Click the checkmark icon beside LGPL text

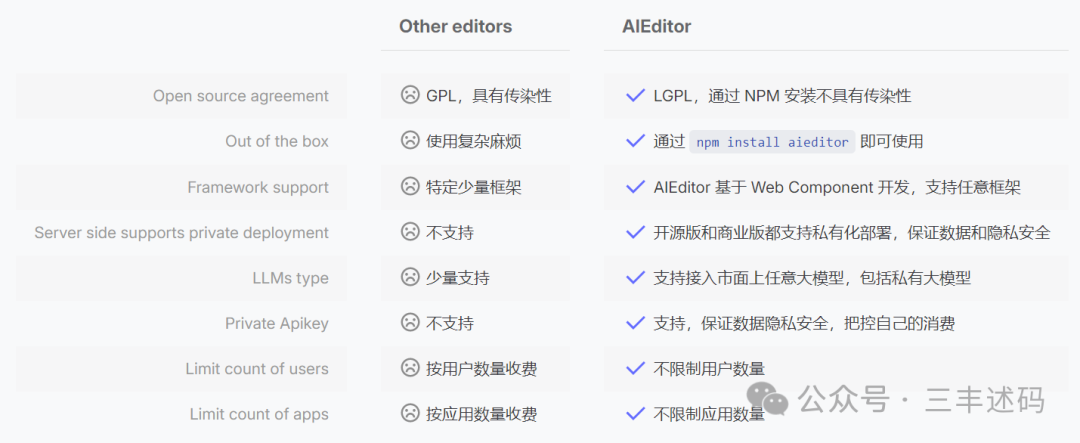coord(635,96)
